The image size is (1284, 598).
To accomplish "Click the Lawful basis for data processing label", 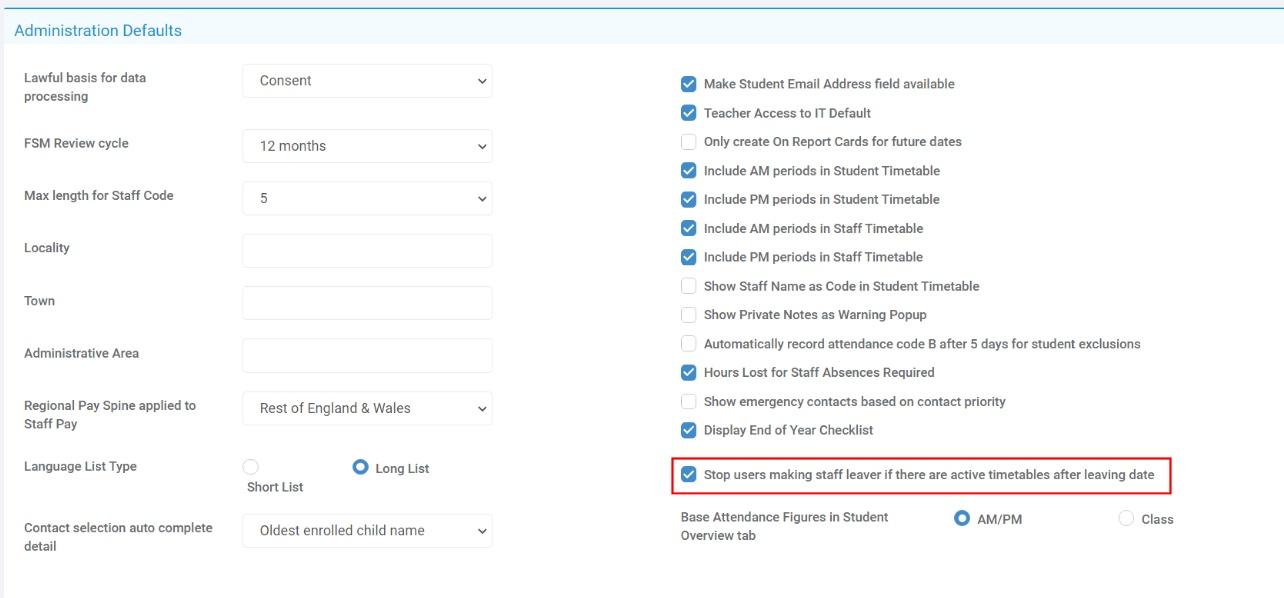I will pyautogui.click(x=85, y=87).
